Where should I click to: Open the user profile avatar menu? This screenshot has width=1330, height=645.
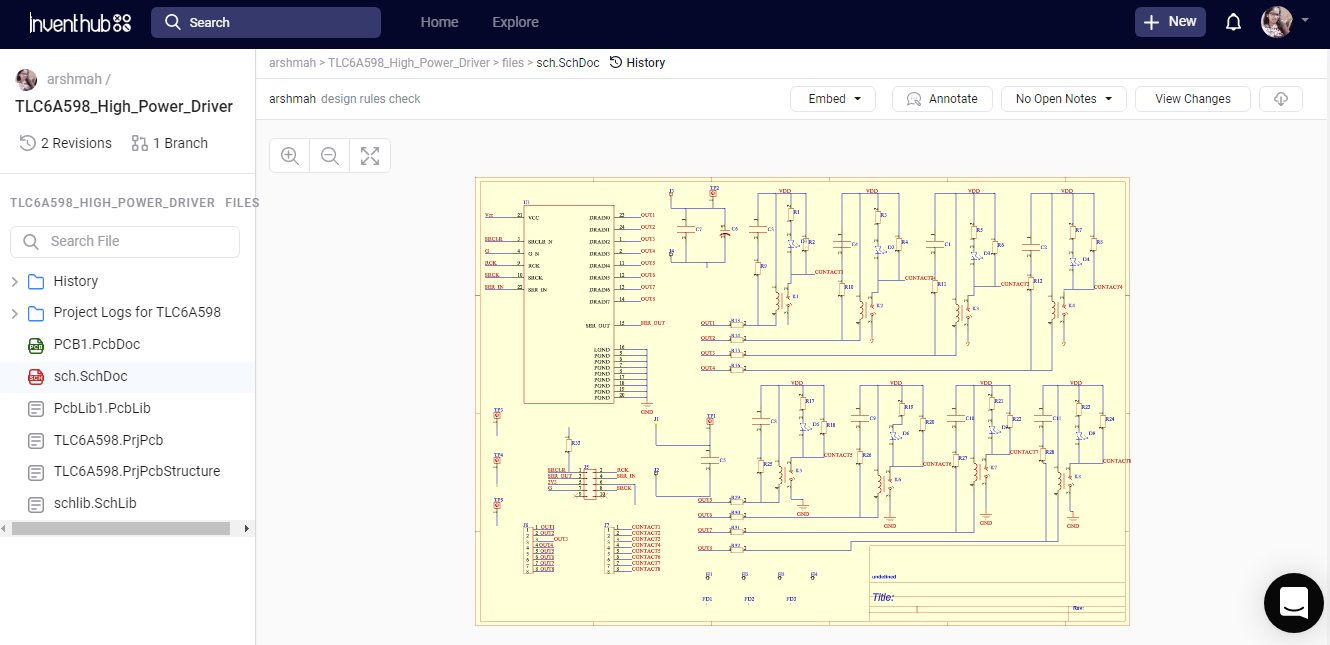[1277, 22]
